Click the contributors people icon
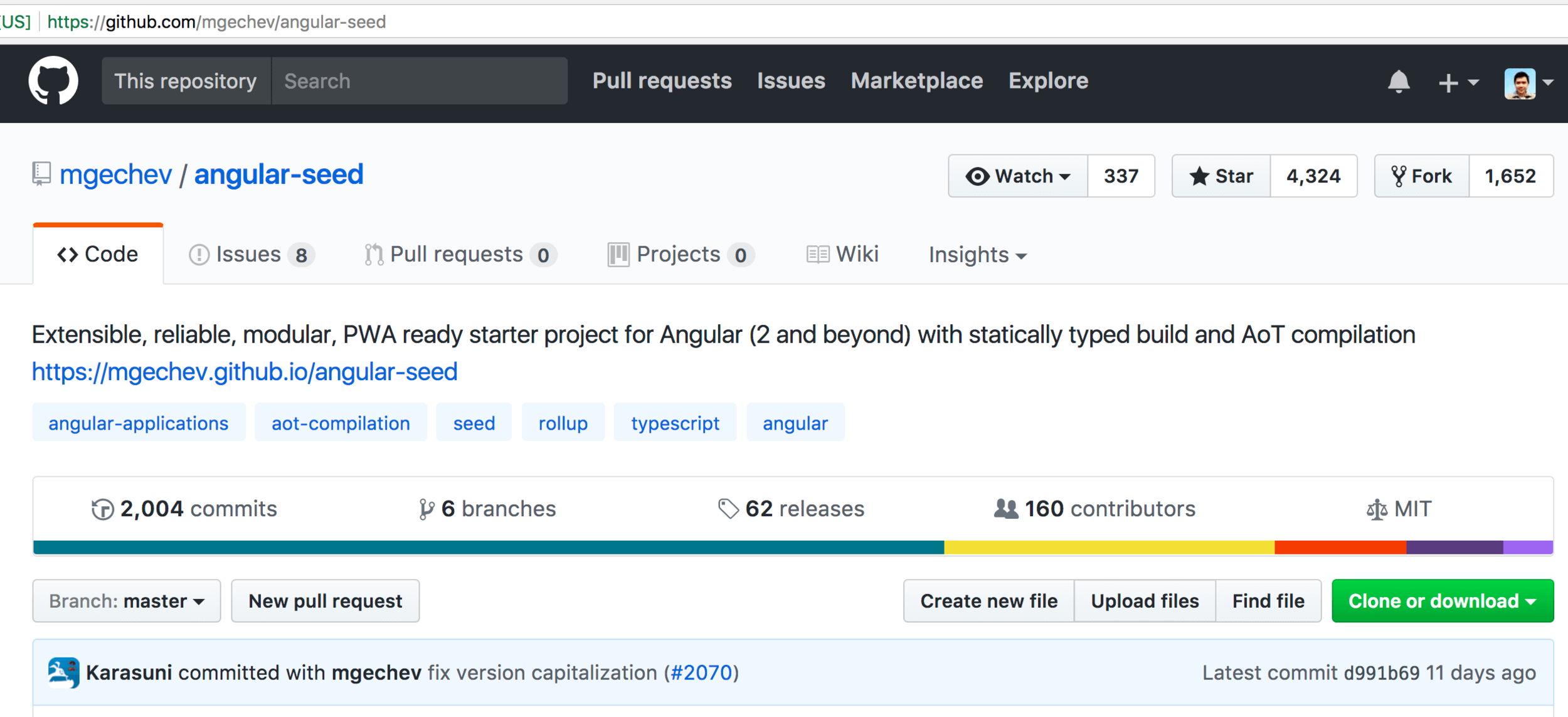This screenshot has width=1568, height=717. 1005,509
